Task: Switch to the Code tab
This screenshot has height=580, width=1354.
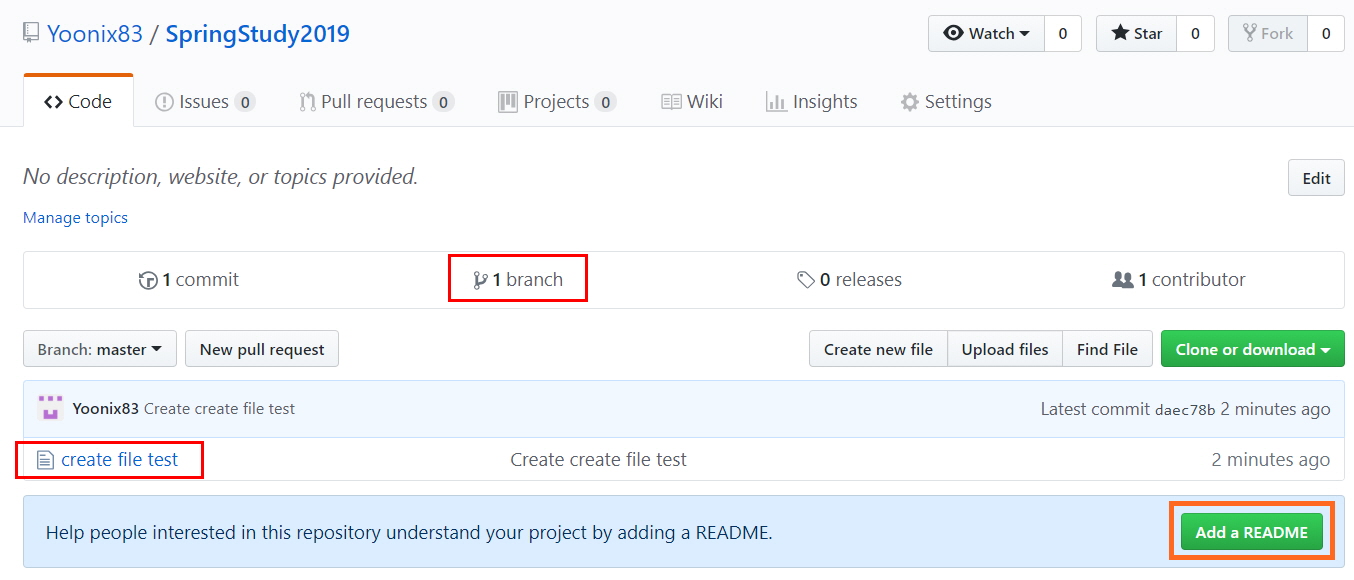Action: point(78,101)
